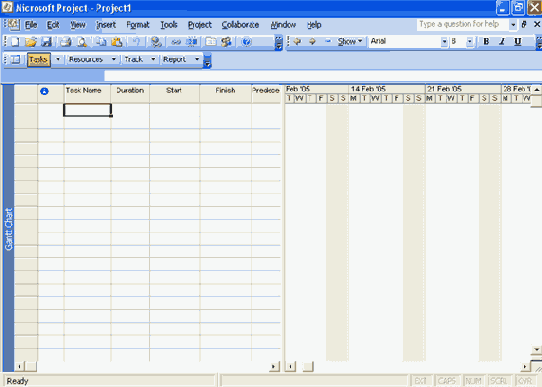This screenshot has height=387, width=542.
Task: Open the File menu
Action: tap(31, 25)
